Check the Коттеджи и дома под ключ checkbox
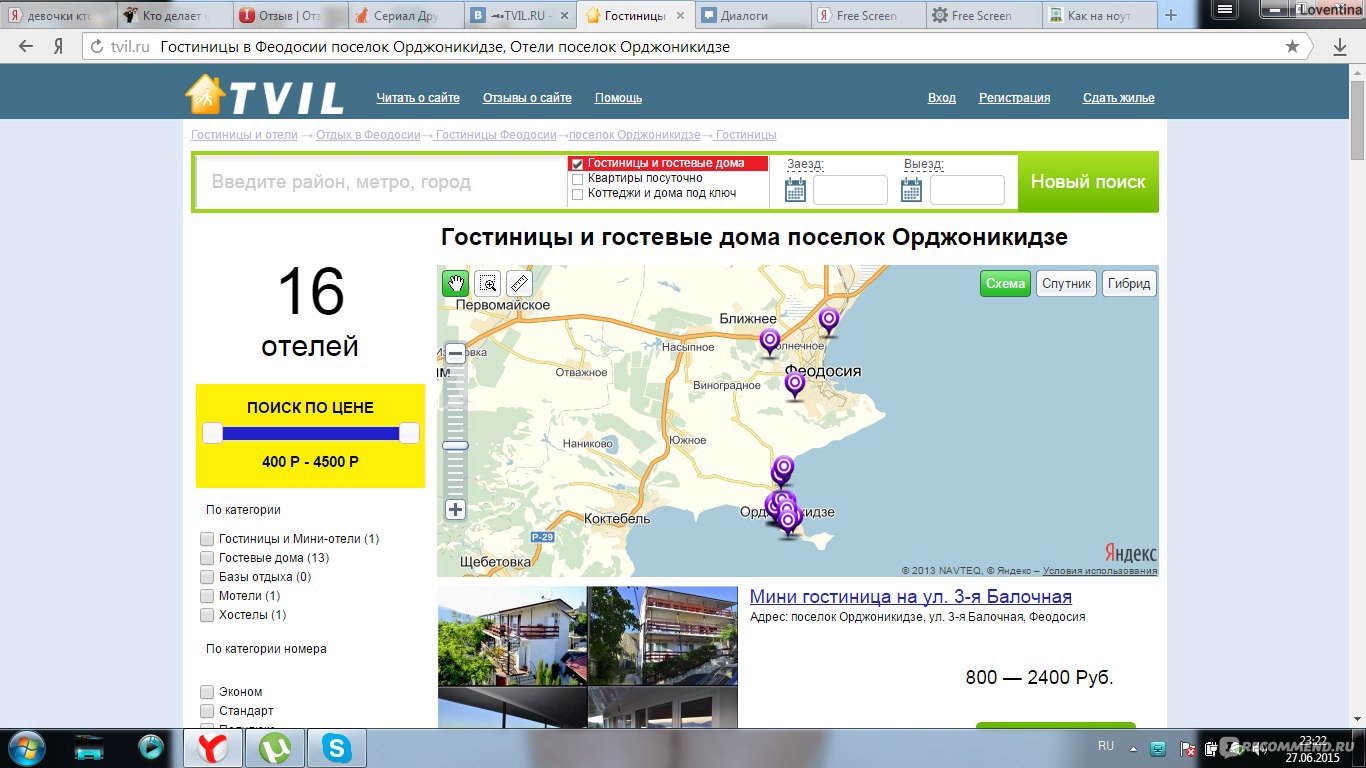 pyautogui.click(x=577, y=194)
